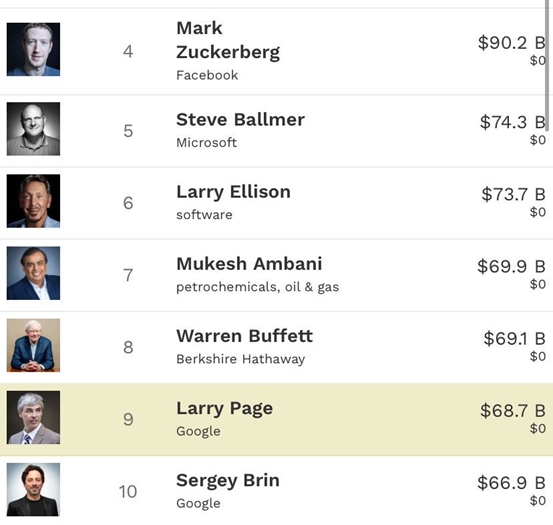Open the highlighted Larry Page name
The width and height of the screenshot is (553, 525).
pyautogui.click(x=224, y=409)
